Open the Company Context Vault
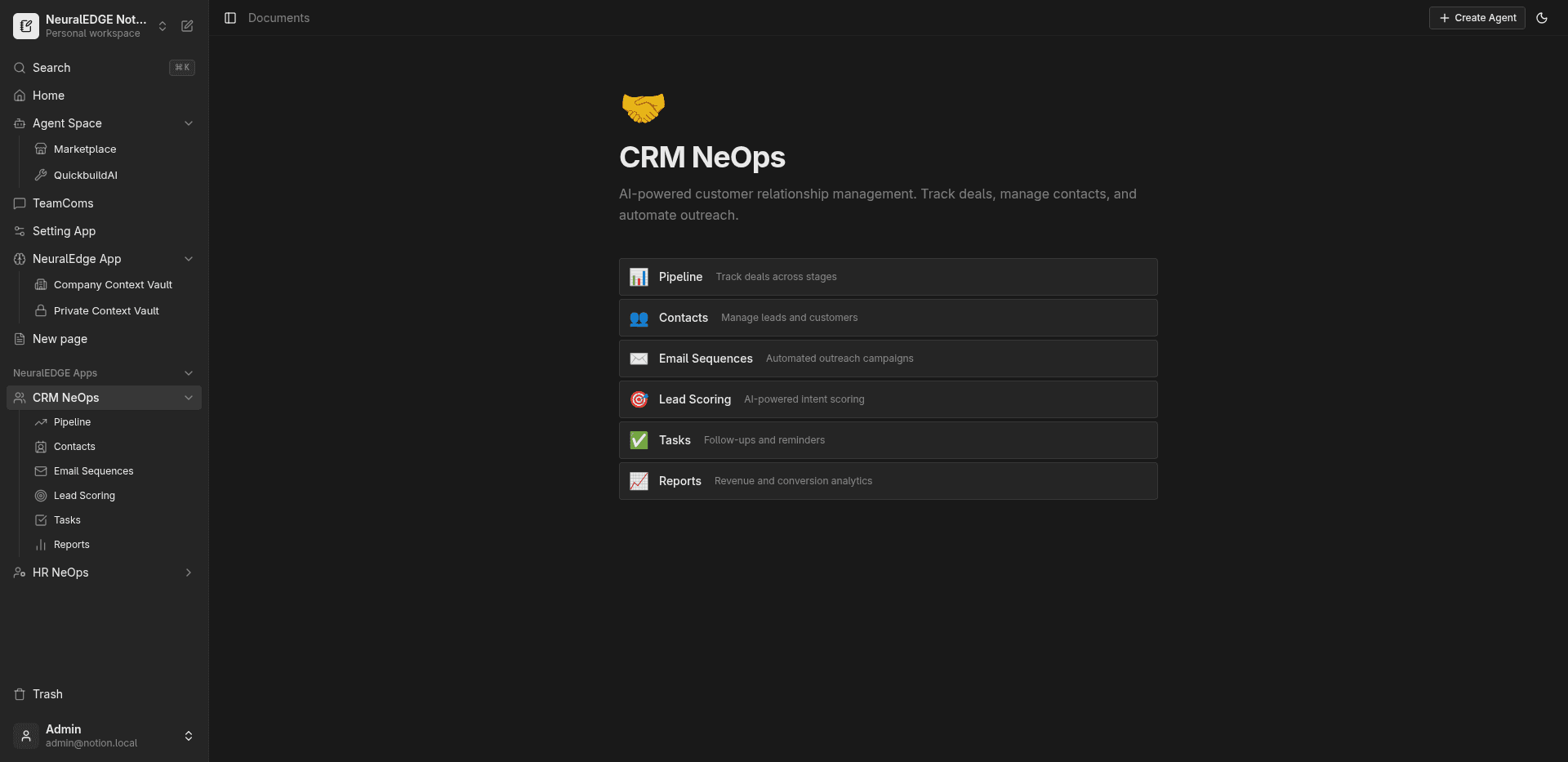Screen dimensions: 1568x762 [113, 284]
